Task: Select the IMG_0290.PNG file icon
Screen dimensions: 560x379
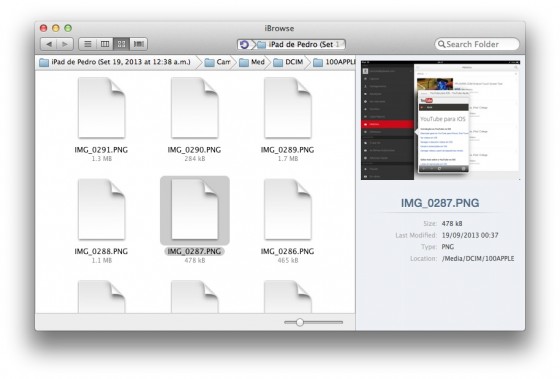Action: click(x=195, y=108)
